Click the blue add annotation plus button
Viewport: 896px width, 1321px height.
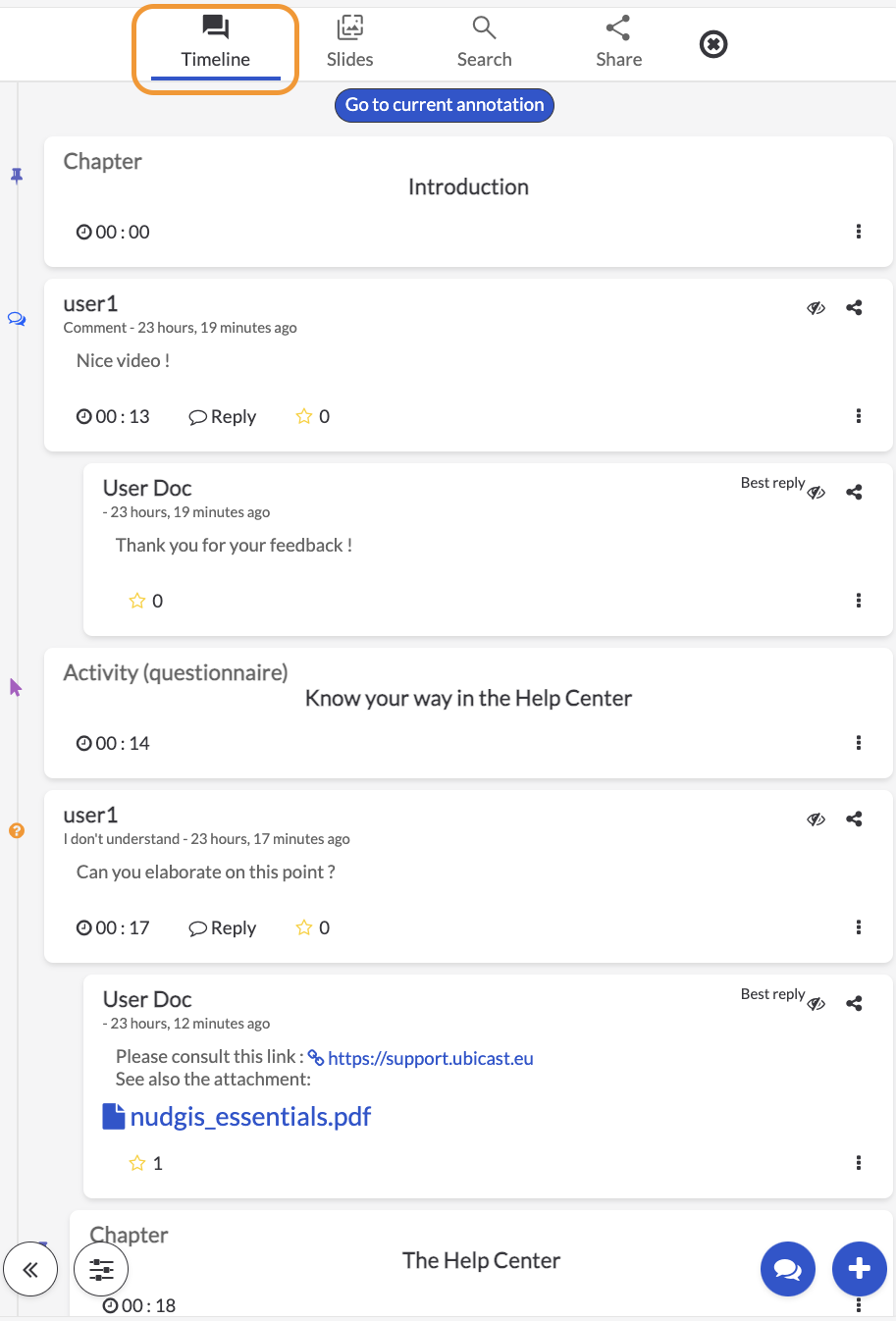coord(859,1269)
